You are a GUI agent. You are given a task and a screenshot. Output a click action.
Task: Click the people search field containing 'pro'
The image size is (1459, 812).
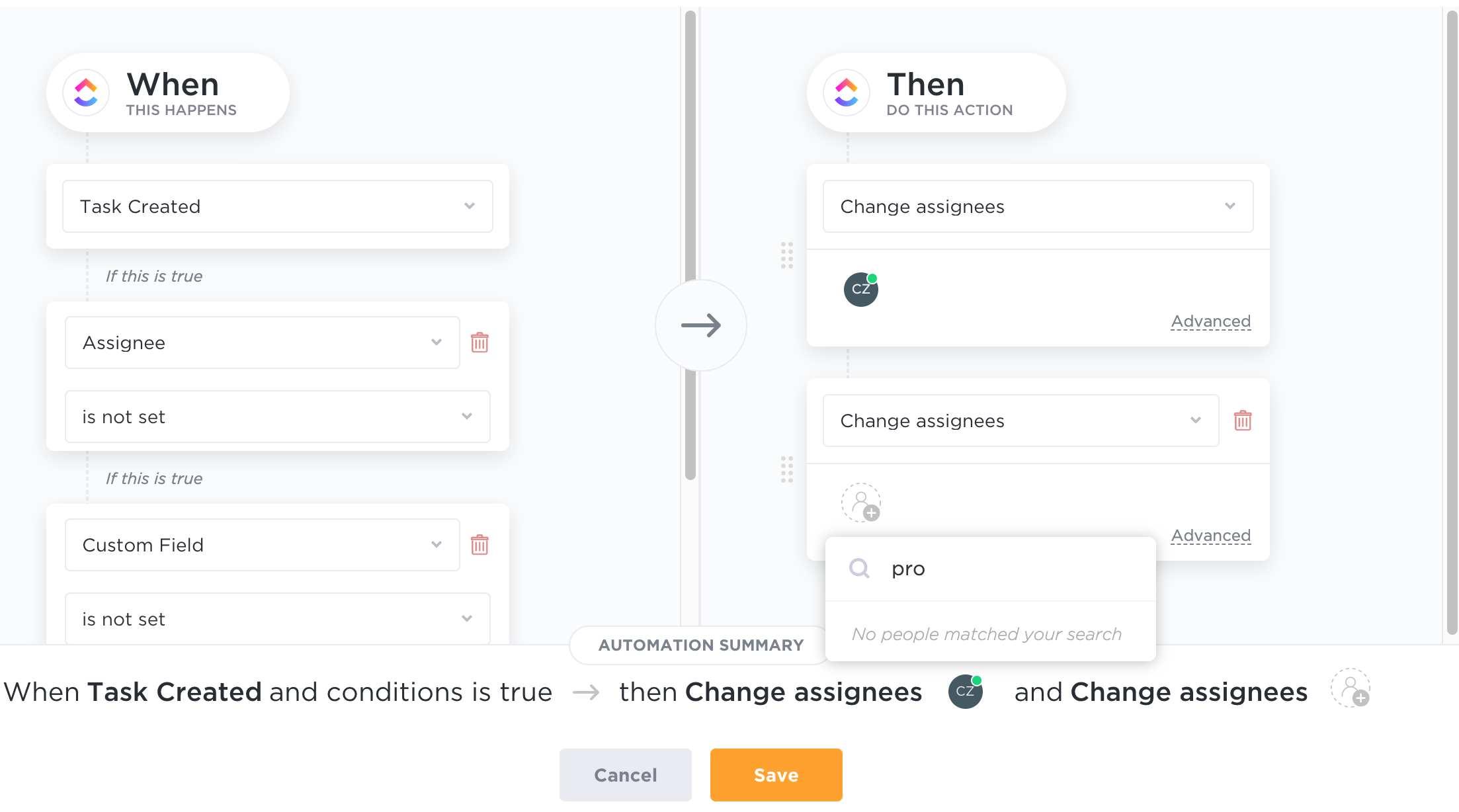pos(1005,569)
